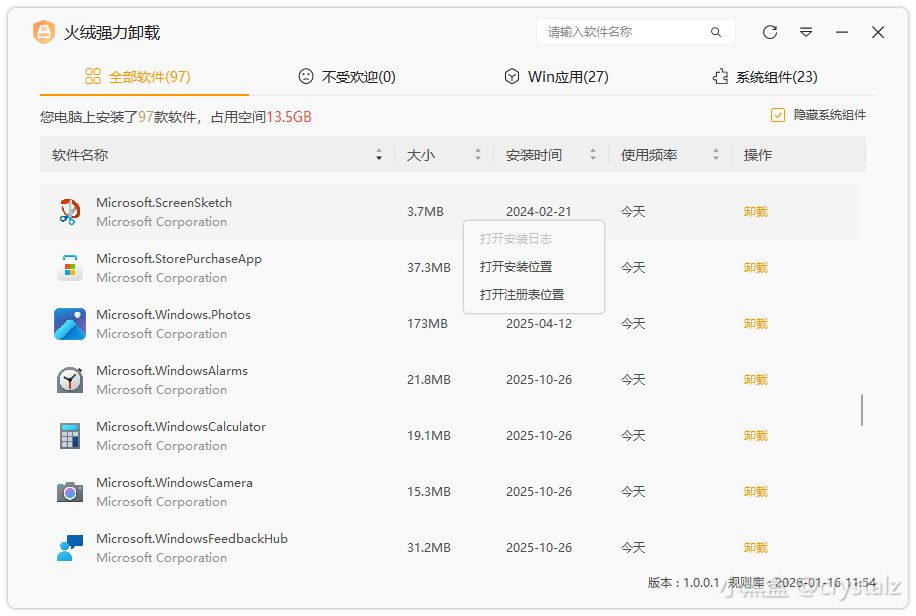Viewport: 916px width, 616px height.
Task: Sort by 安装时间 column arrows
Action: [x=593, y=154]
